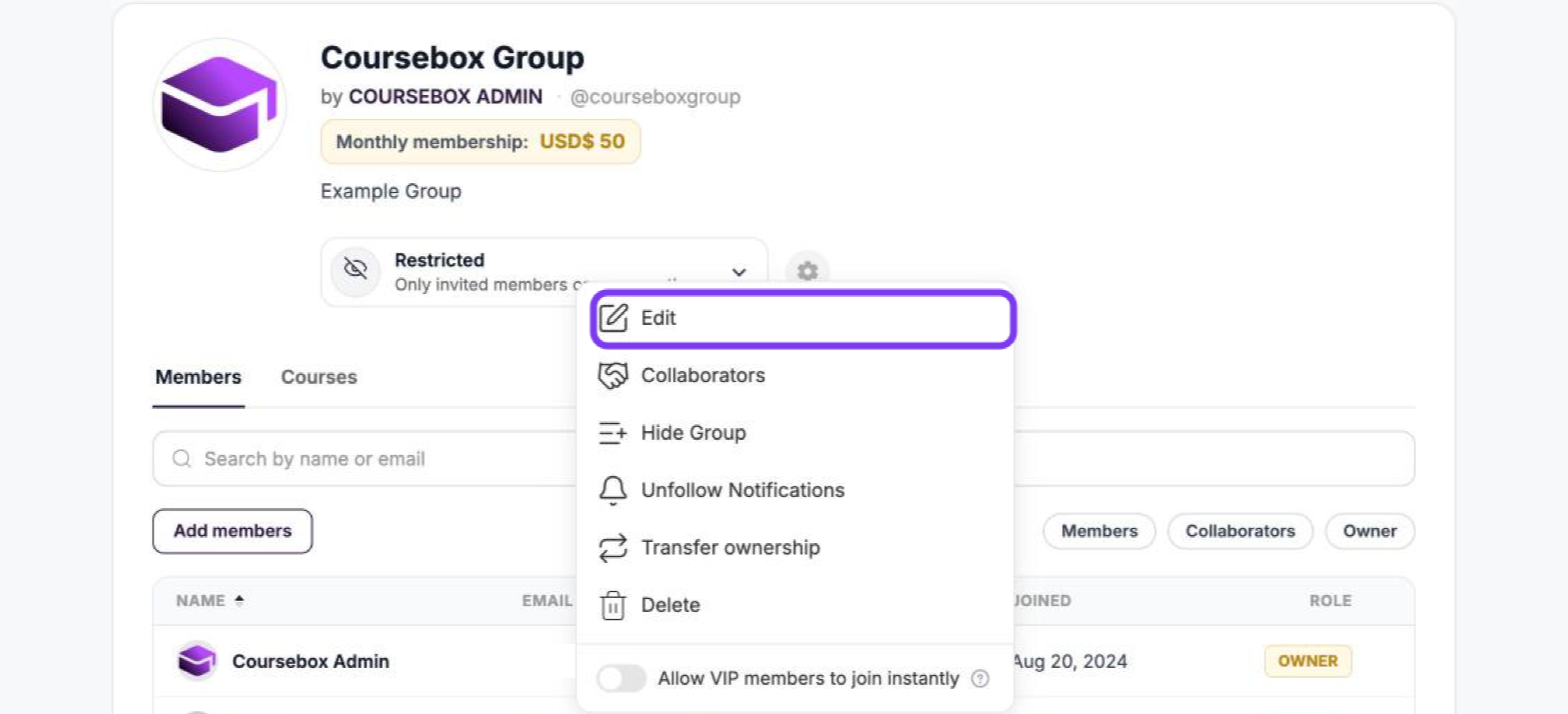The height and width of the screenshot is (714, 1568).
Task: Click the Collaborators handshake icon
Action: tap(613, 376)
